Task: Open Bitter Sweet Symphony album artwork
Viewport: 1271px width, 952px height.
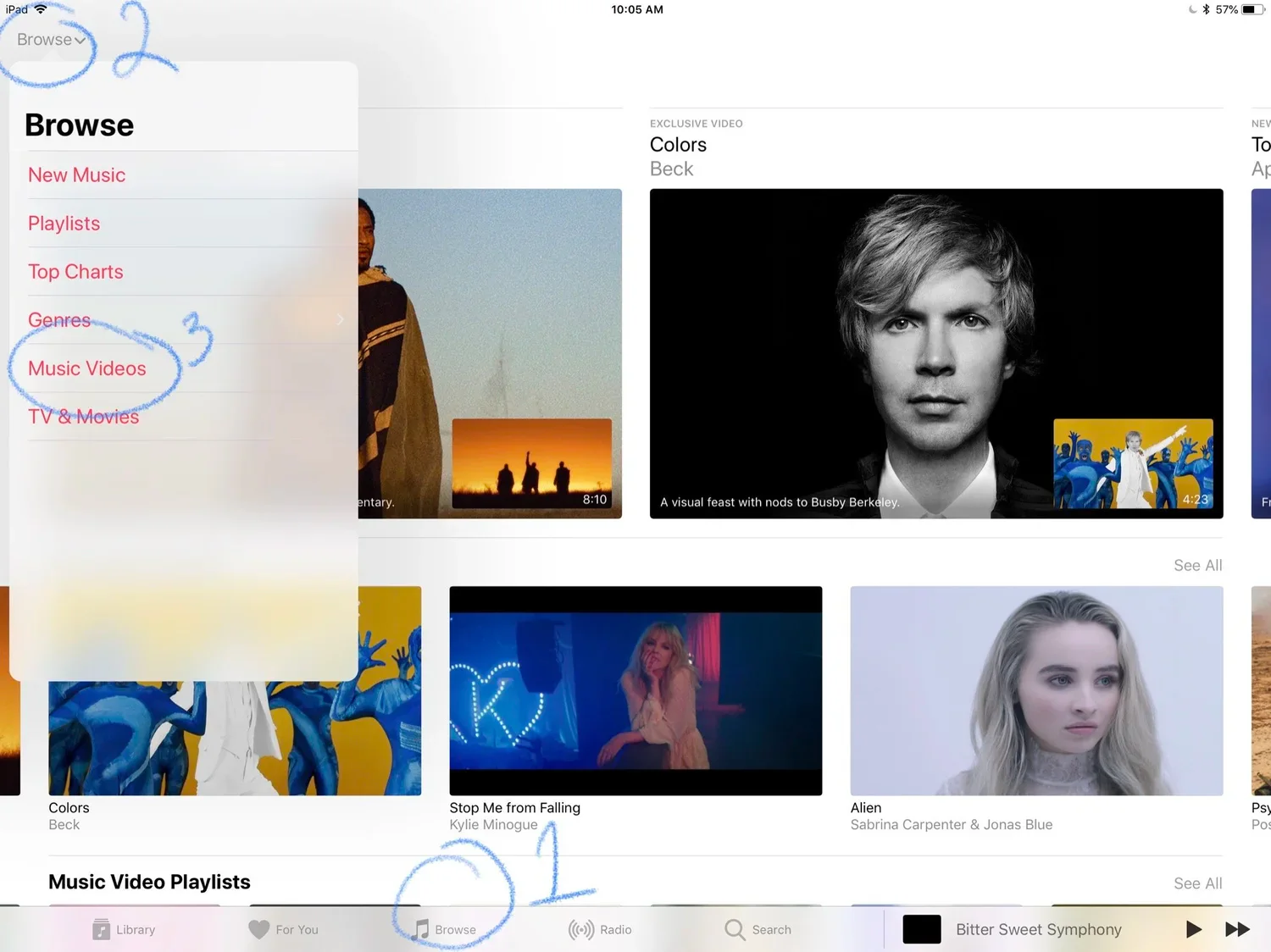Action: tap(922, 929)
